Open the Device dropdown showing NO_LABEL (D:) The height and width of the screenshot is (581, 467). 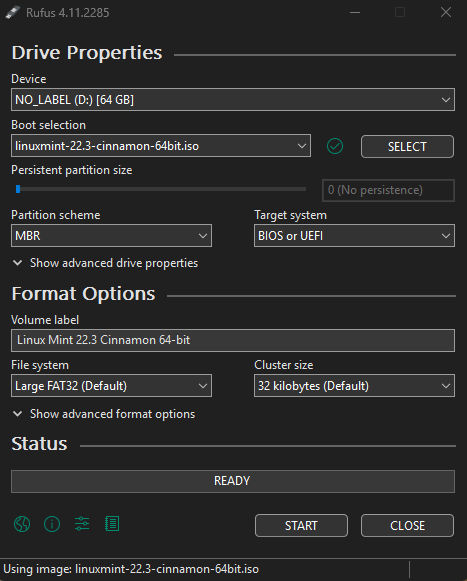pos(233,99)
